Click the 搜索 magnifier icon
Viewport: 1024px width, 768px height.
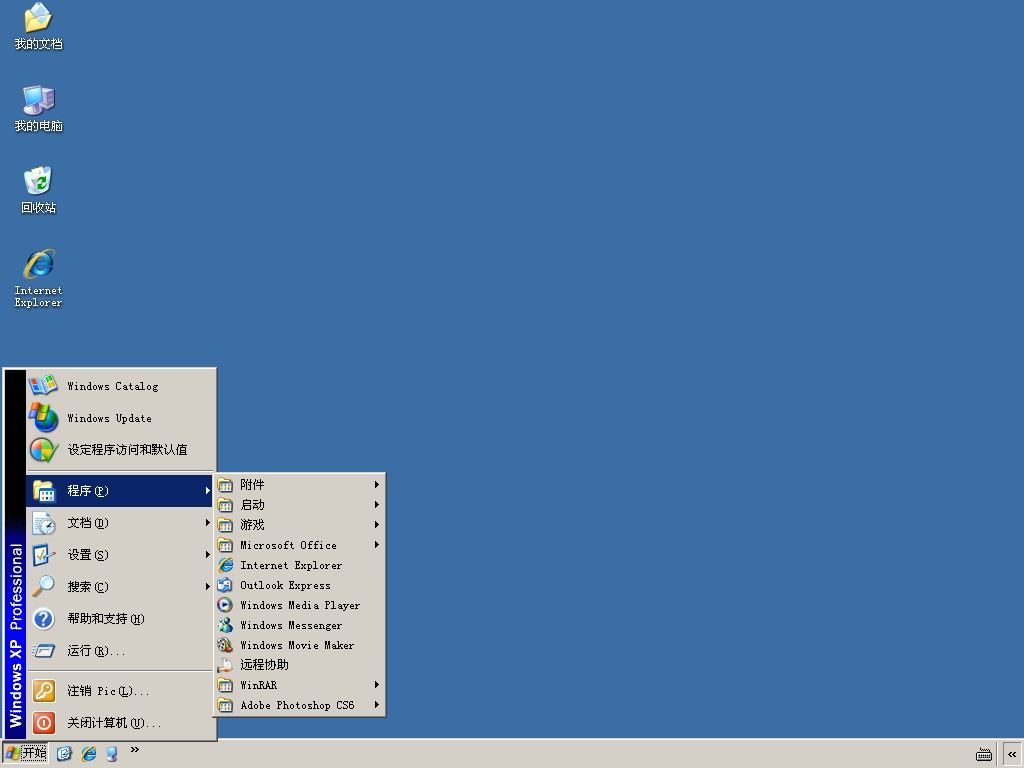pos(44,586)
